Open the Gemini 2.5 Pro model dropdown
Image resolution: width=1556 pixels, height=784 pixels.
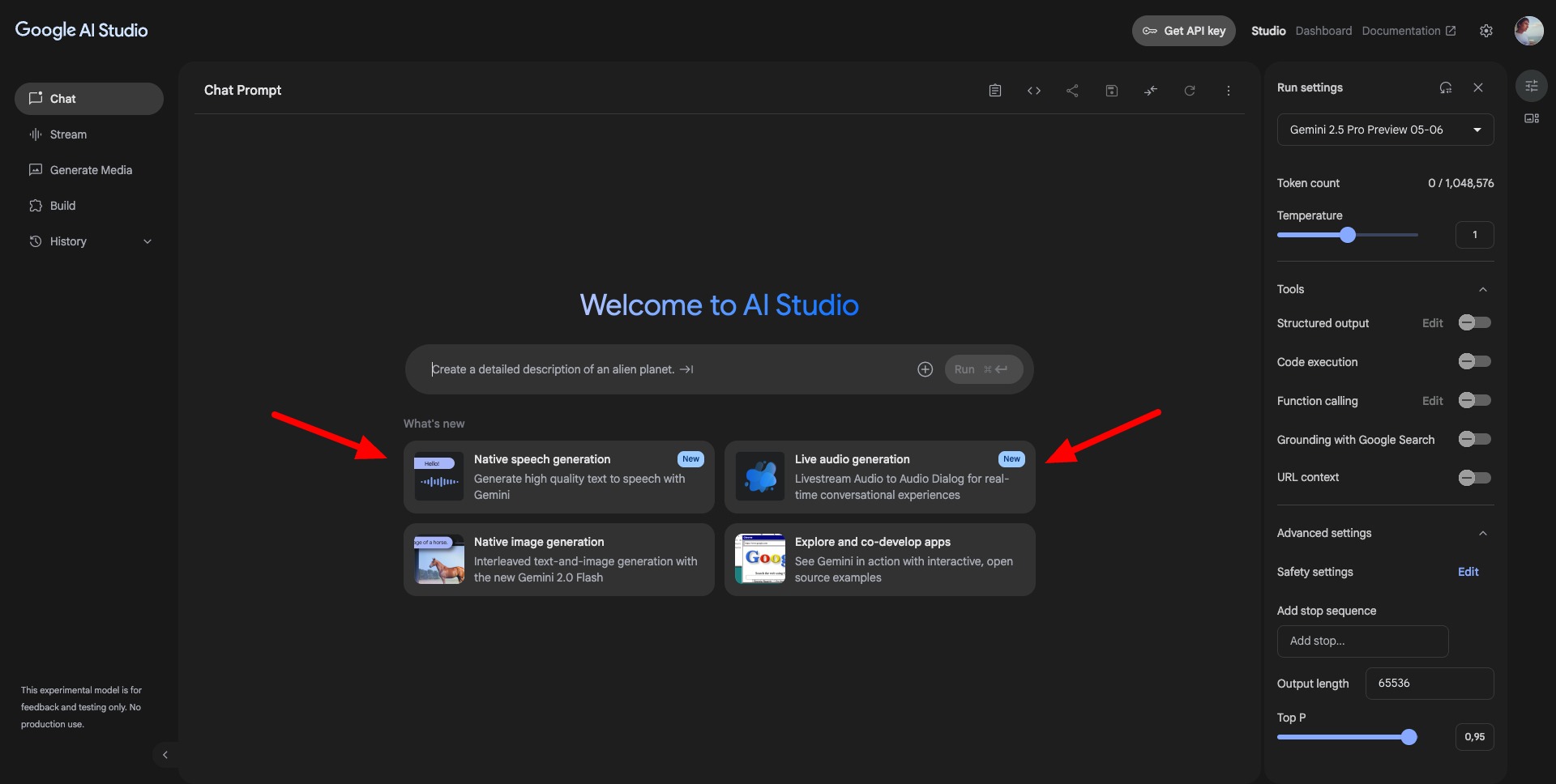tap(1386, 130)
